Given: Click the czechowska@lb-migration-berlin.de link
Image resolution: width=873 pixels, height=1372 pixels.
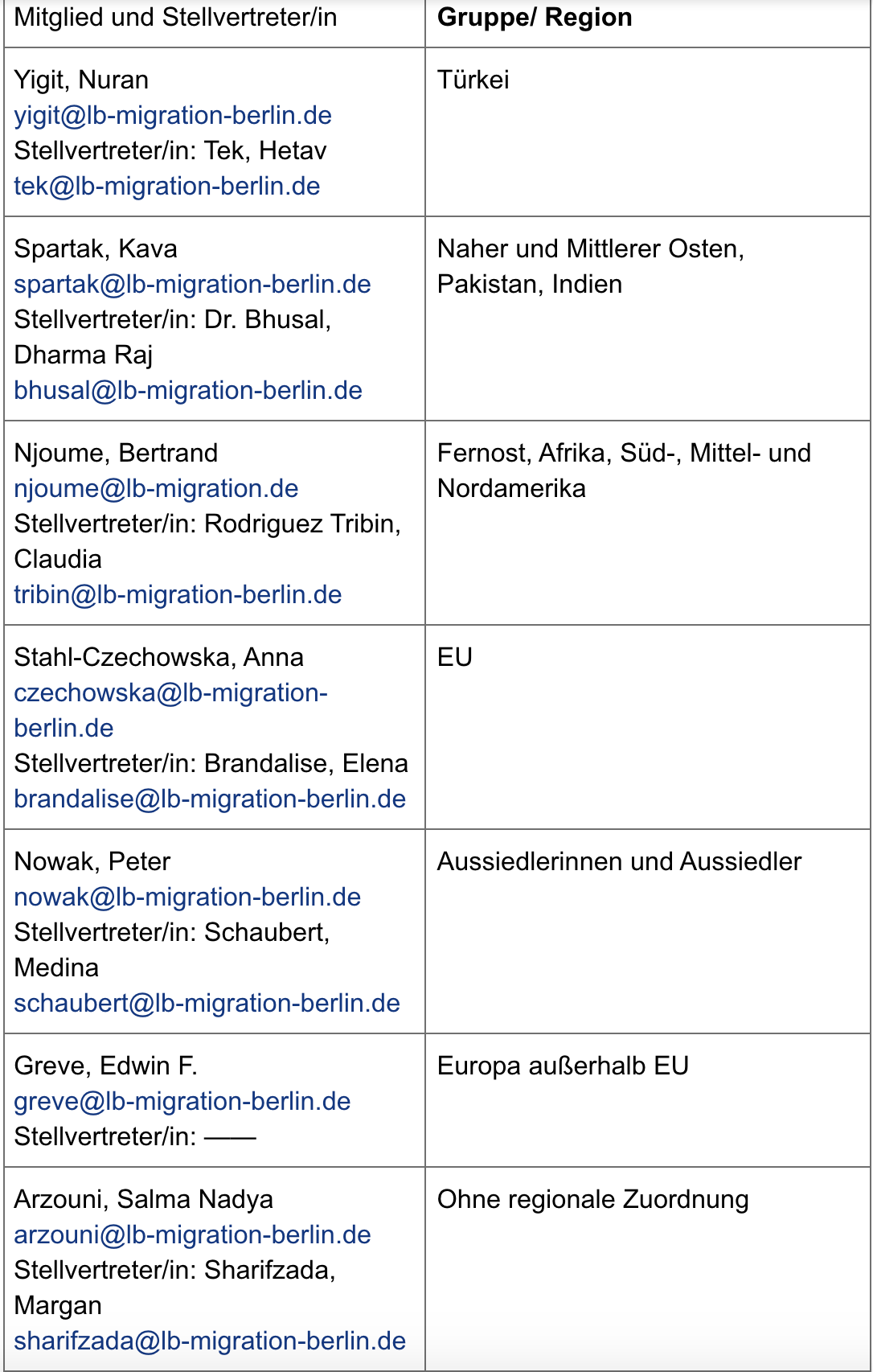Looking at the screenshot, I should [170, 693].
